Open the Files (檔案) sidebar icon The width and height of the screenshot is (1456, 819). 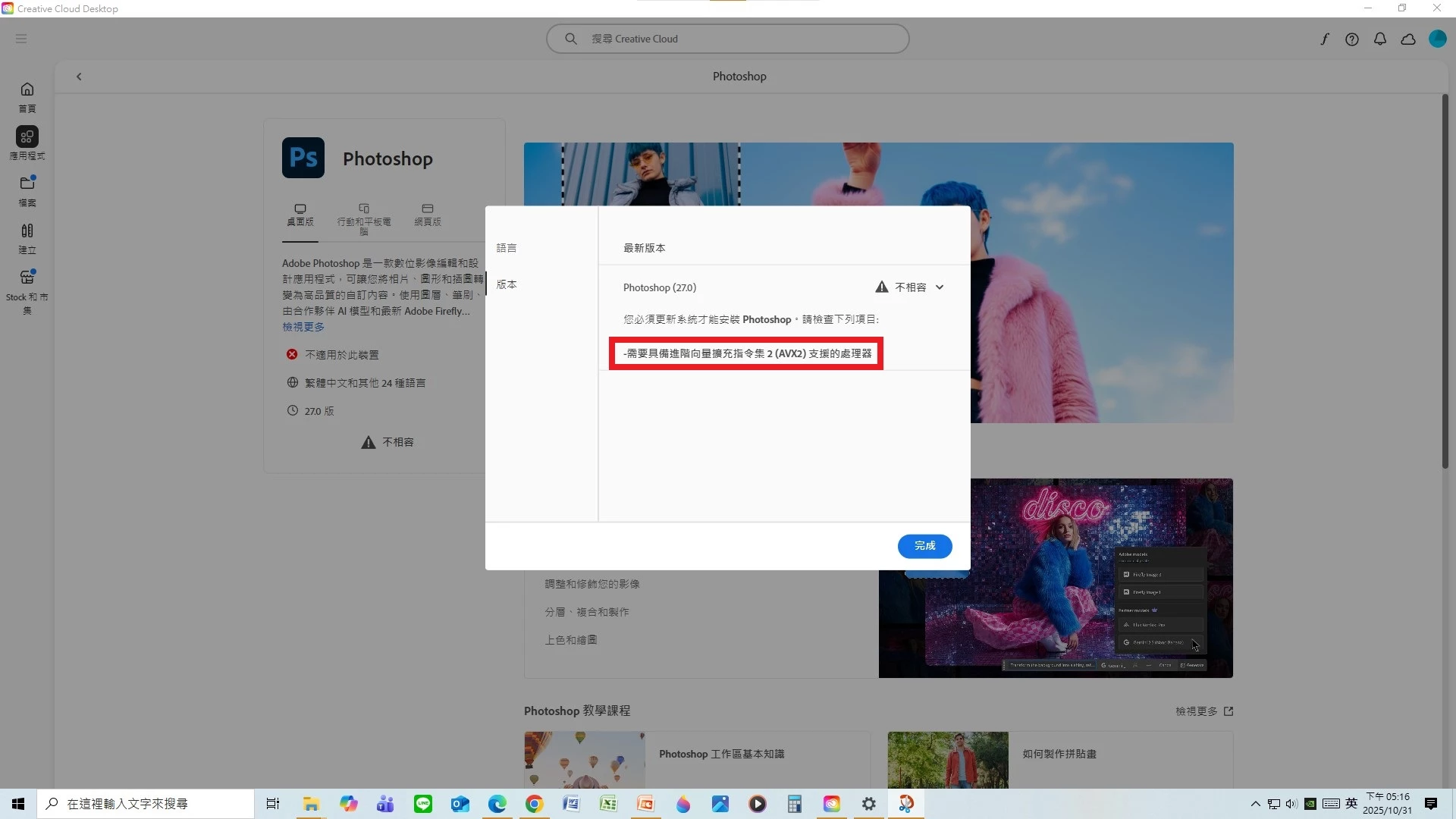coord(27,184)
